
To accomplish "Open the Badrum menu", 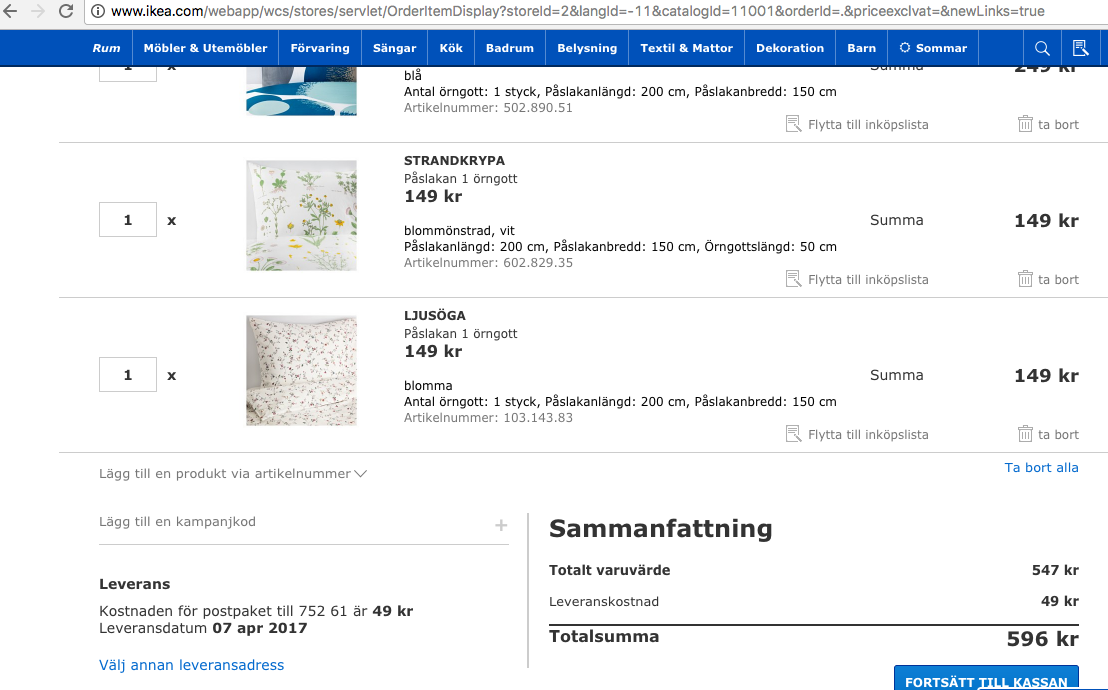I will (x=509, y=48).
